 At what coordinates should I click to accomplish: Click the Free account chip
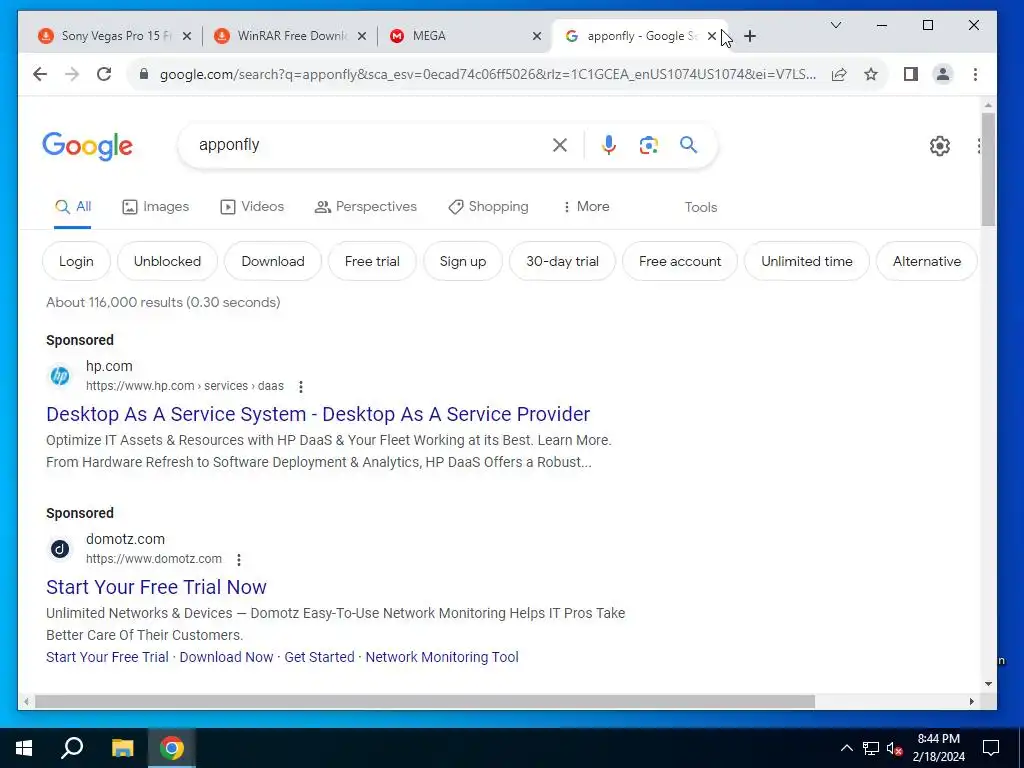click(680, 261)
